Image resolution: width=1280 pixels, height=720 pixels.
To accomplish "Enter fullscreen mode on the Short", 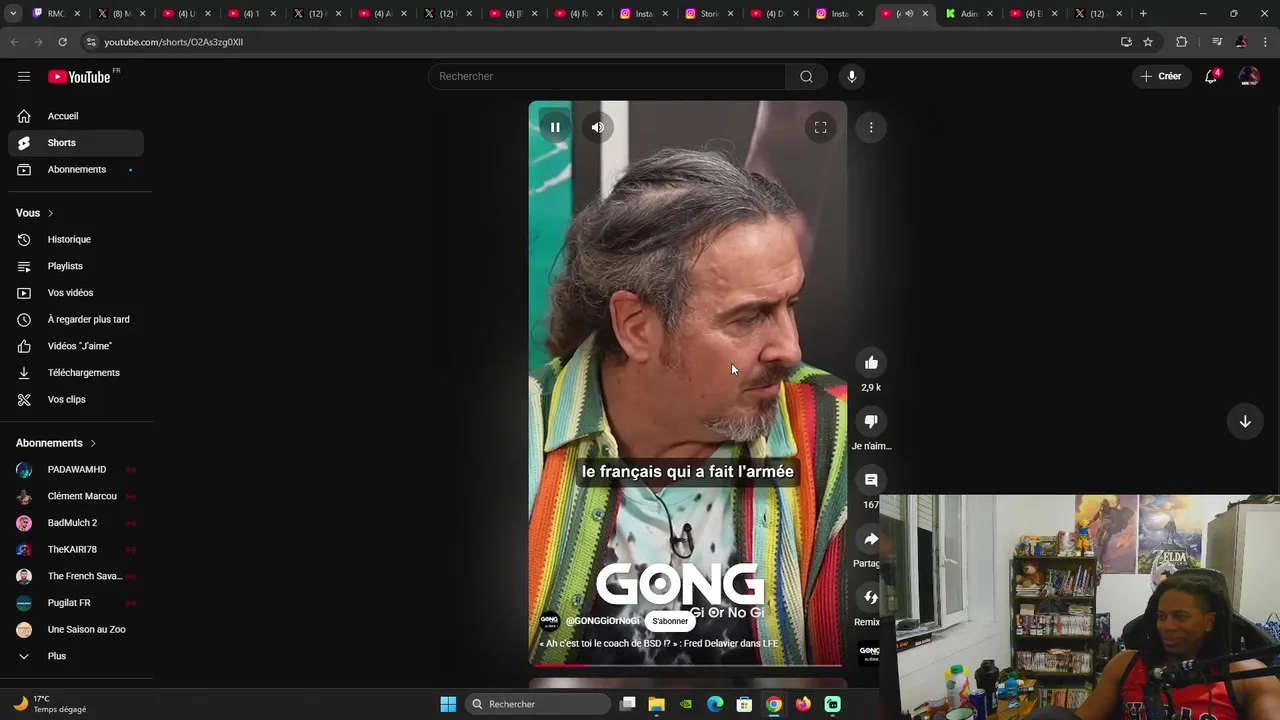I will click(820, 127).
